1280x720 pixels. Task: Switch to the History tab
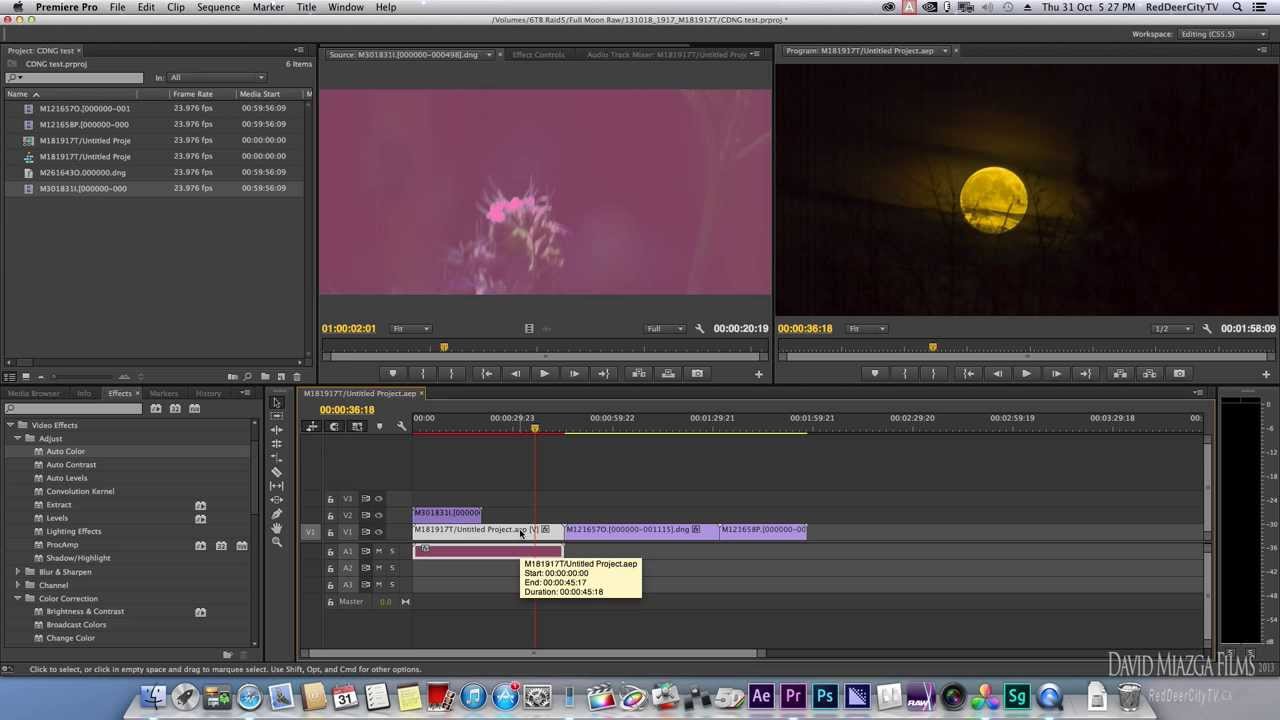[x=208, y=393]
